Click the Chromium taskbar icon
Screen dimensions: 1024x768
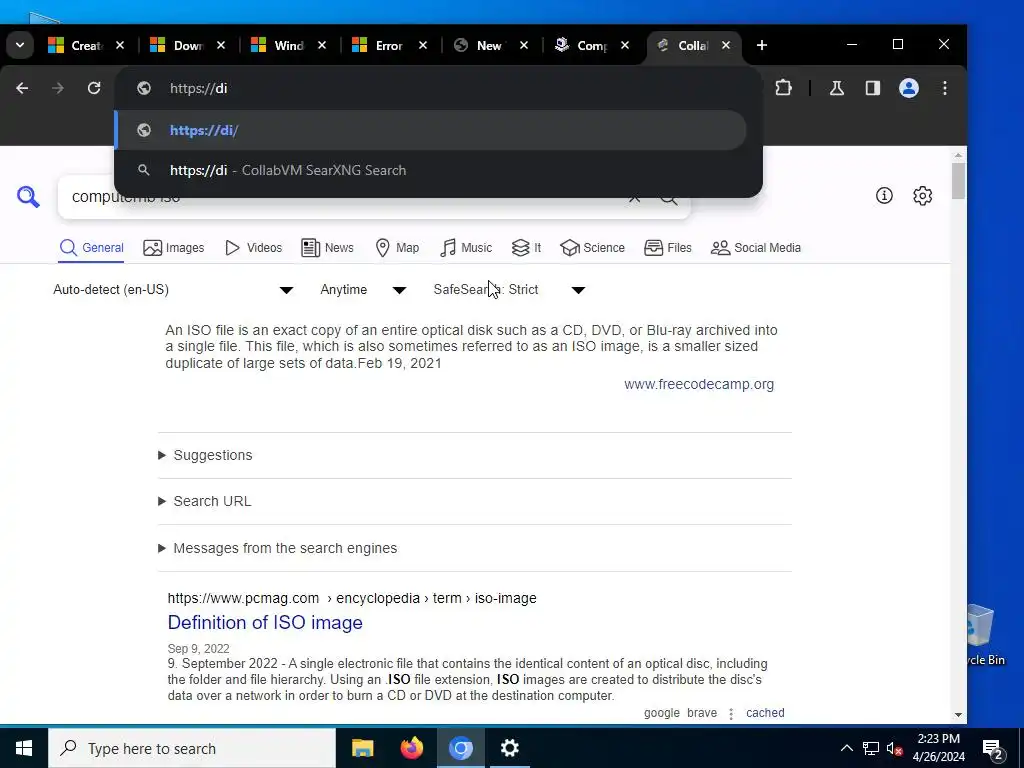460,748
